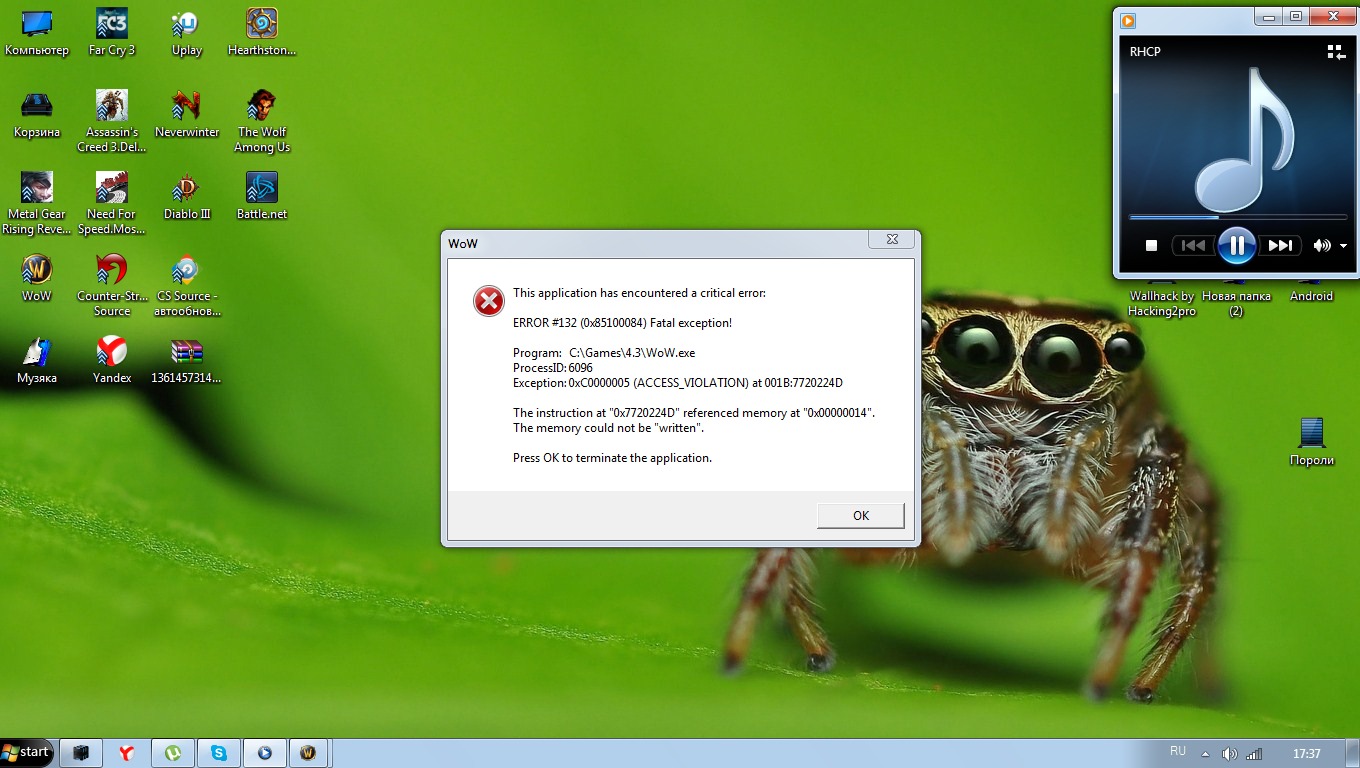Select the Uplay desktop shortcut
The height and width of the screenshot is (768, 1360).
point(187,33)
